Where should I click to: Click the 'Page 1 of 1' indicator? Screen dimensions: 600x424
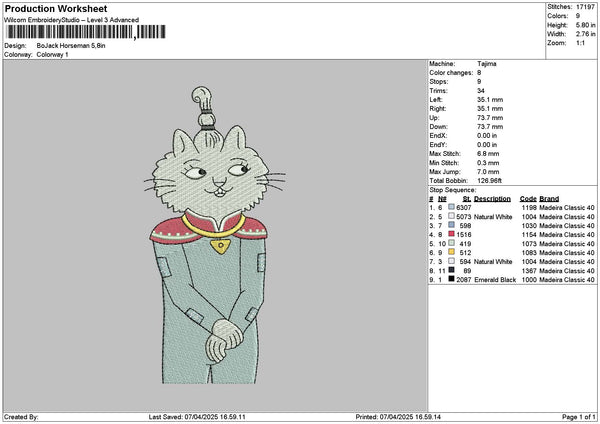coord(579,417)
